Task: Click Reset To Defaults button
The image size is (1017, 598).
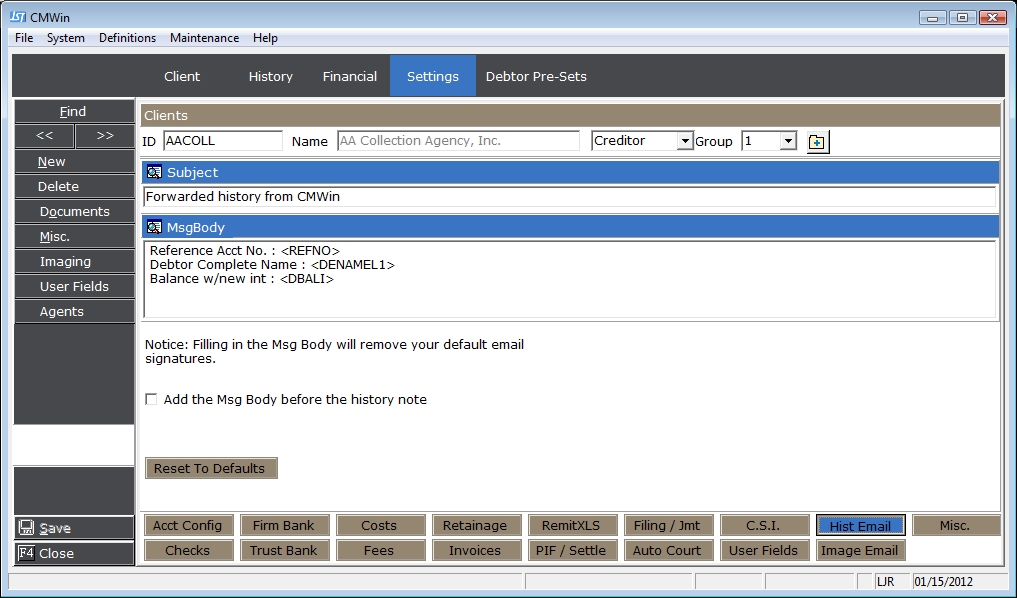Action: click(x=210, y=468)
